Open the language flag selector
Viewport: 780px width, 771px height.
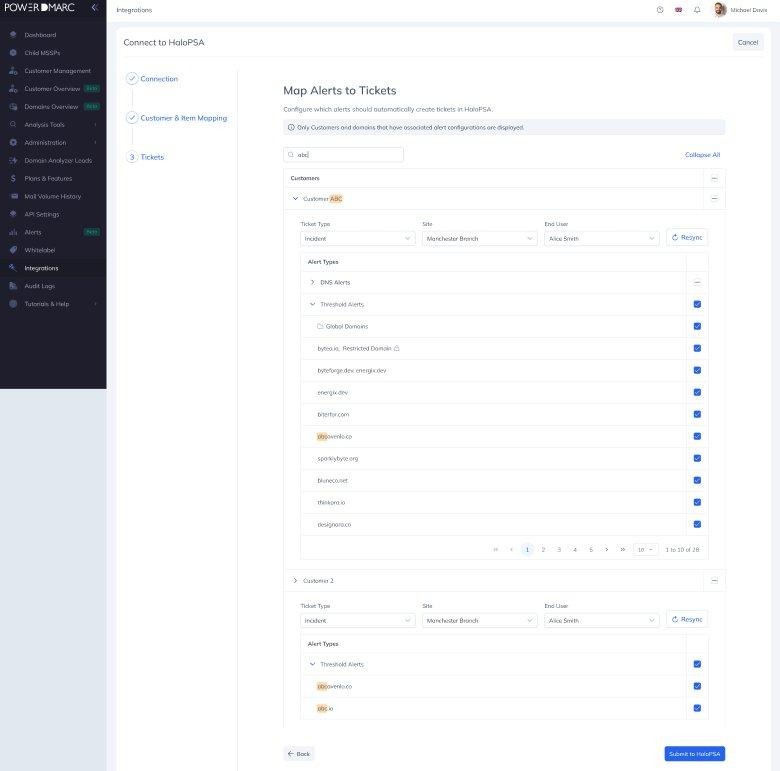pyautogui.click(x=678, y=9)
